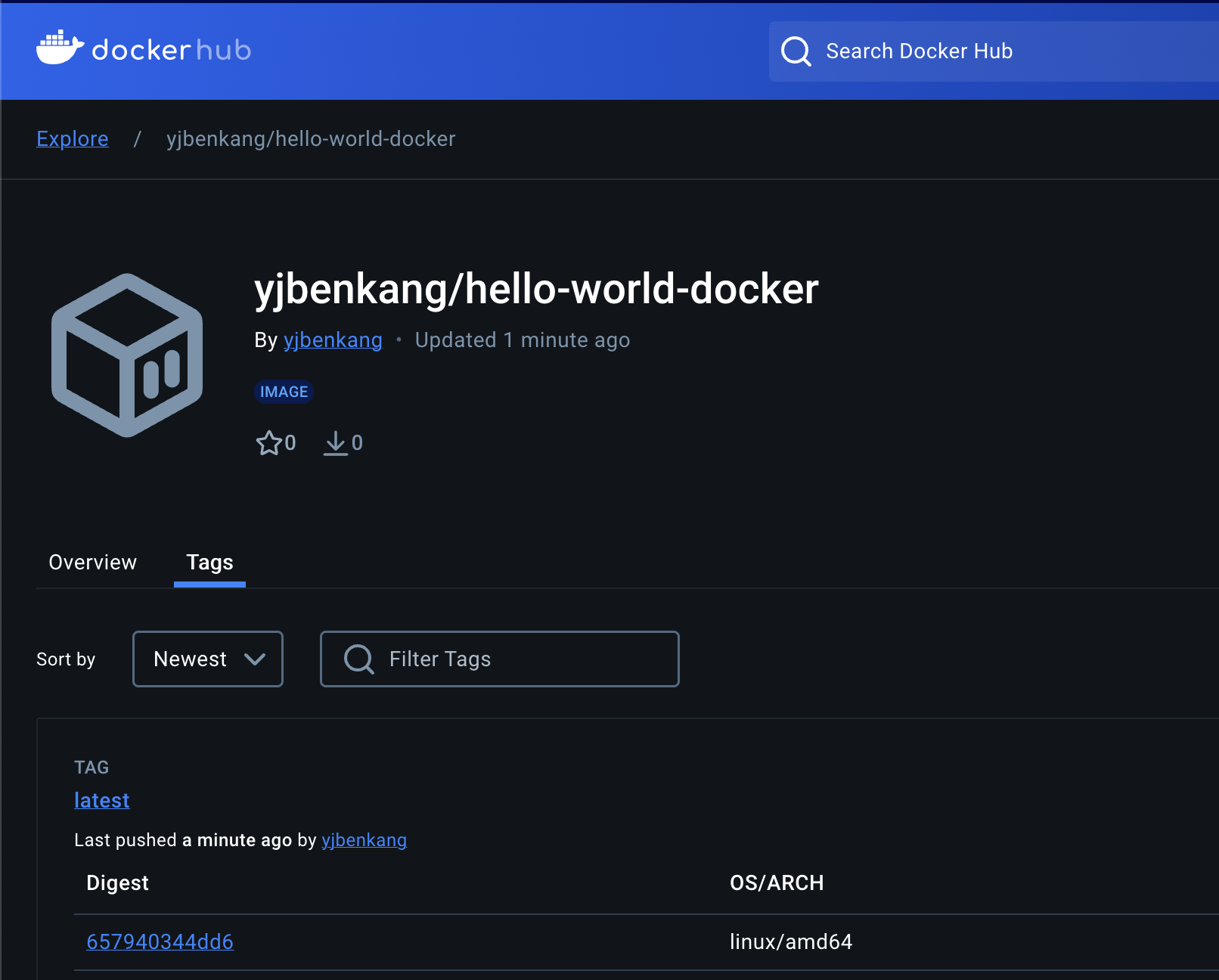Viewport: 1219px width, 980px height.
Task: Click the Digest column header
Action: pos(118,883)
